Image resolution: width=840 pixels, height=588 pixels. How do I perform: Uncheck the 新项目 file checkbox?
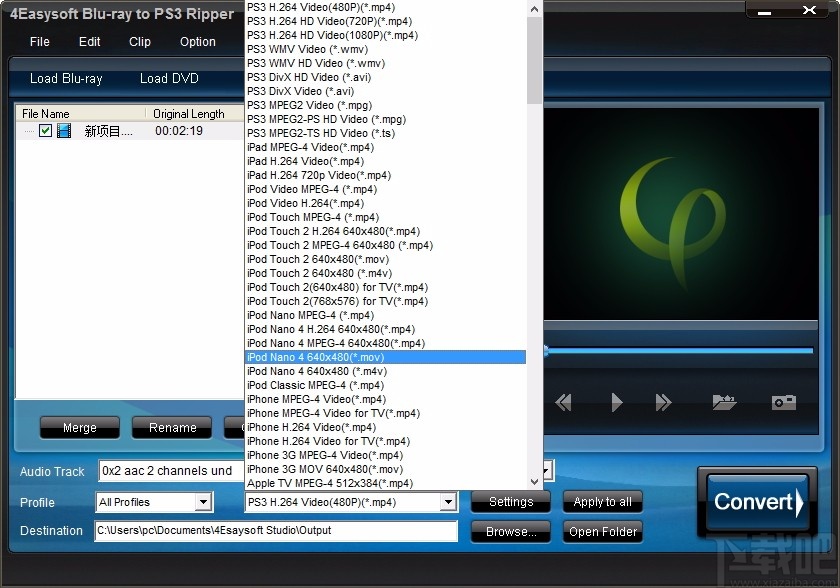pos(46,130)
